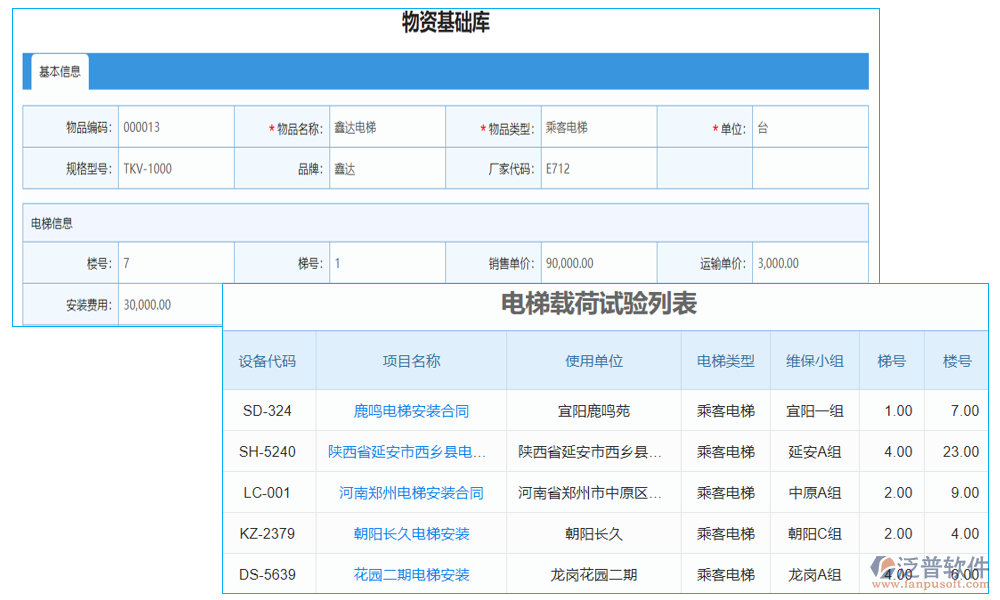Open the truncated 陕西省延安市西乡县 project link
The height and width of the screenshot is (600, 1000).
pyautogui.click(x=411, y=451)
